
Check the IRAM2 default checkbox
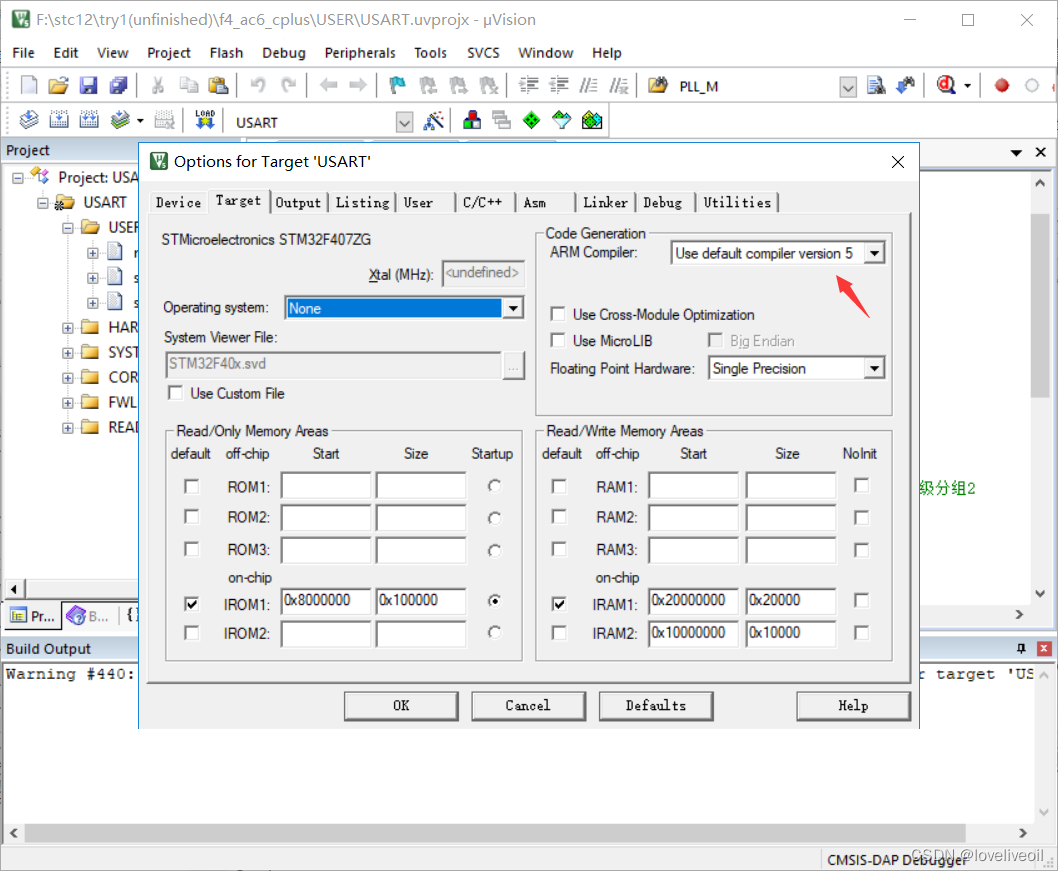tap(559, 633)
